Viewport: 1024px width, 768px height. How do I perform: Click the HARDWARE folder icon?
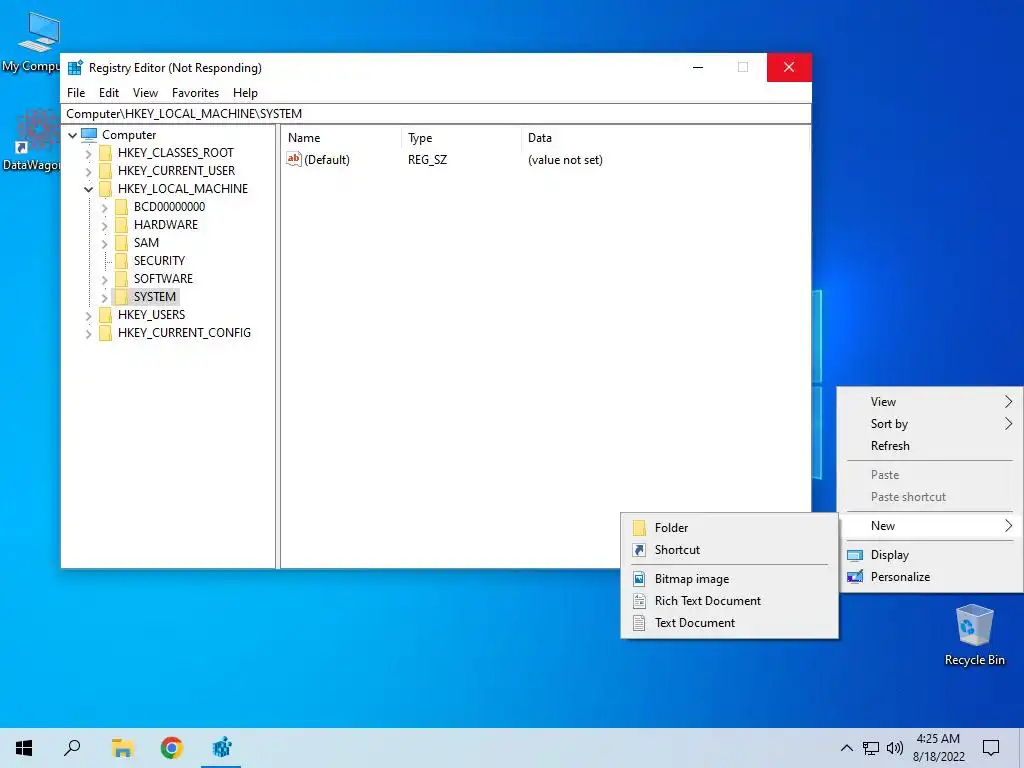(x=121, y=225)
